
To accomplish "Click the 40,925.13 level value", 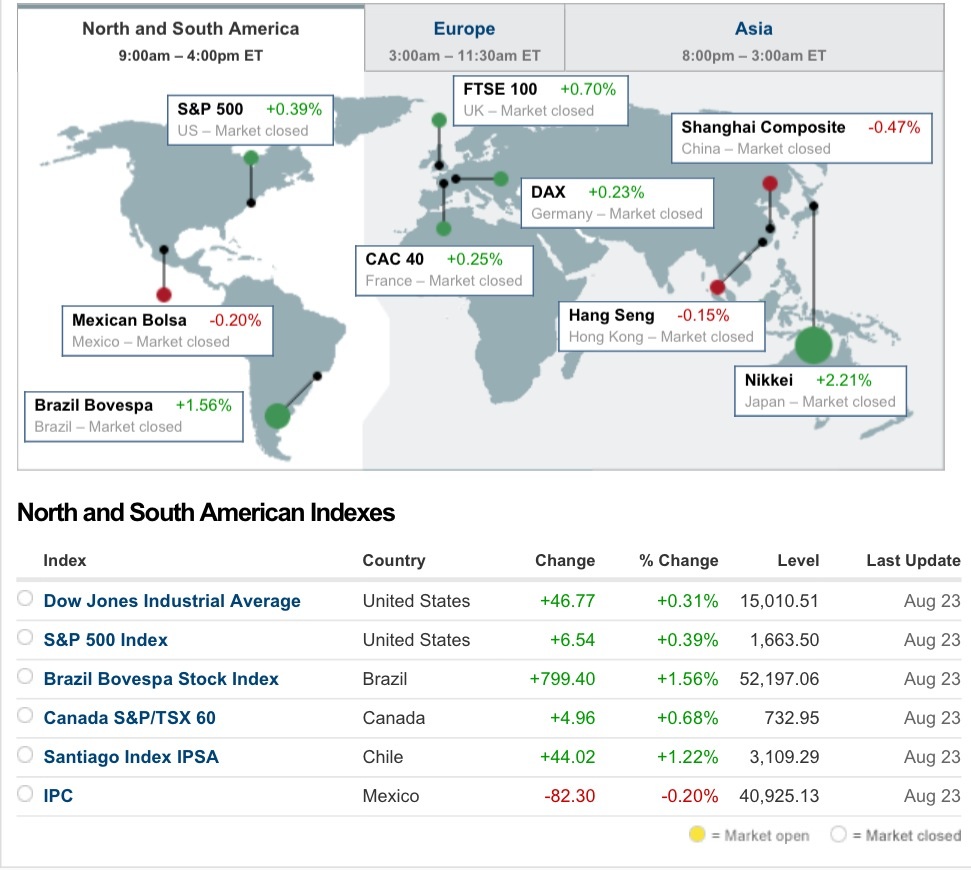I will [779, 796].
